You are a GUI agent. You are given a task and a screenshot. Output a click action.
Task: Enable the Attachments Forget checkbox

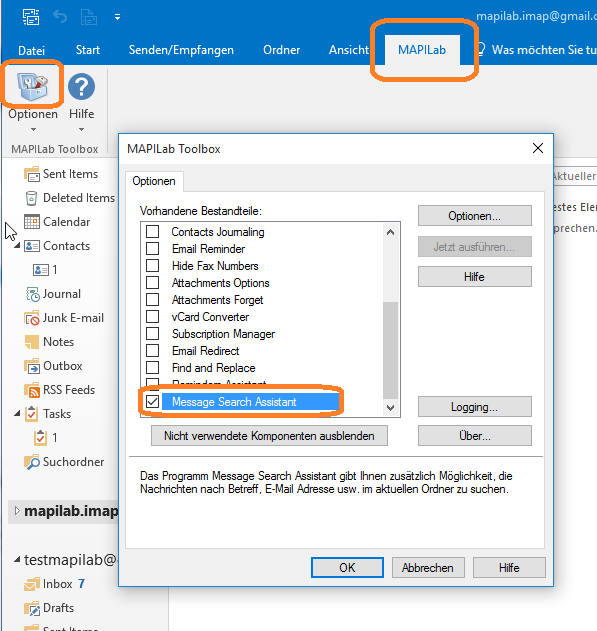(x=152, y=300)
